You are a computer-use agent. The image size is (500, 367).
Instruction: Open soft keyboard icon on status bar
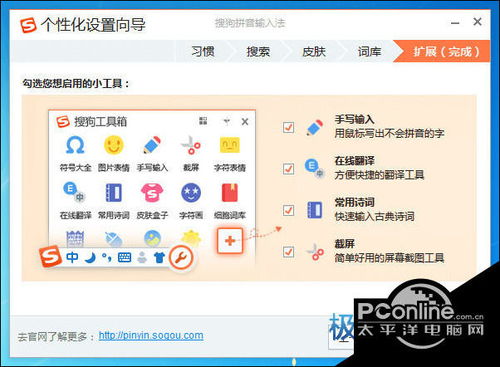pos(124,257)
